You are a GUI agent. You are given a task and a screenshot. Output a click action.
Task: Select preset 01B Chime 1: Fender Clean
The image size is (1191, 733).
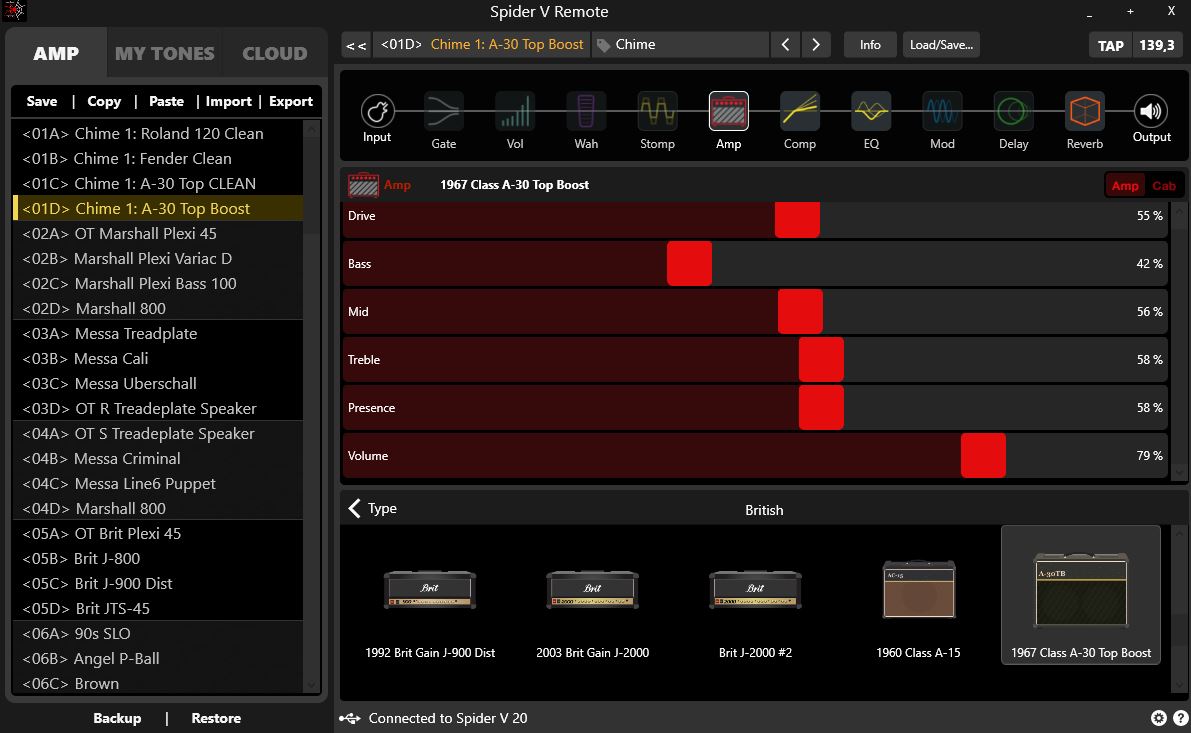(158, 159)
